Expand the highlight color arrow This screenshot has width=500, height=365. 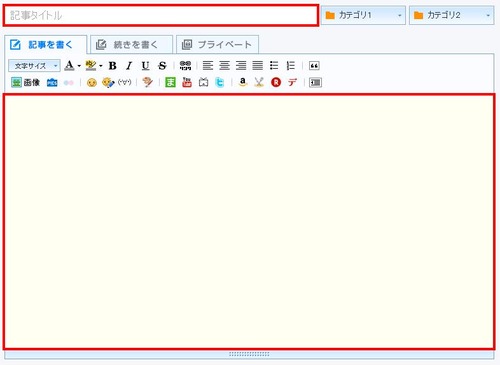[100, 66]
